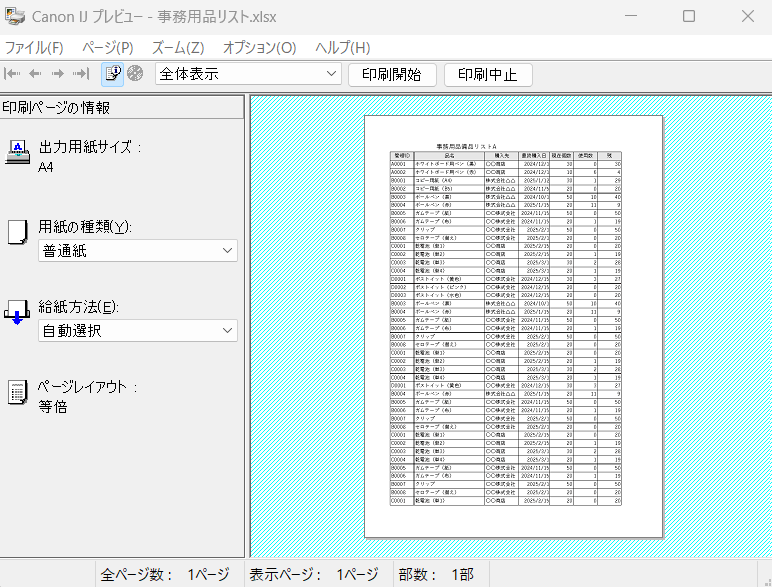This screenshot has height=587, width=772.
Task: Go to first page arrow icon
Action: (12, 74)
